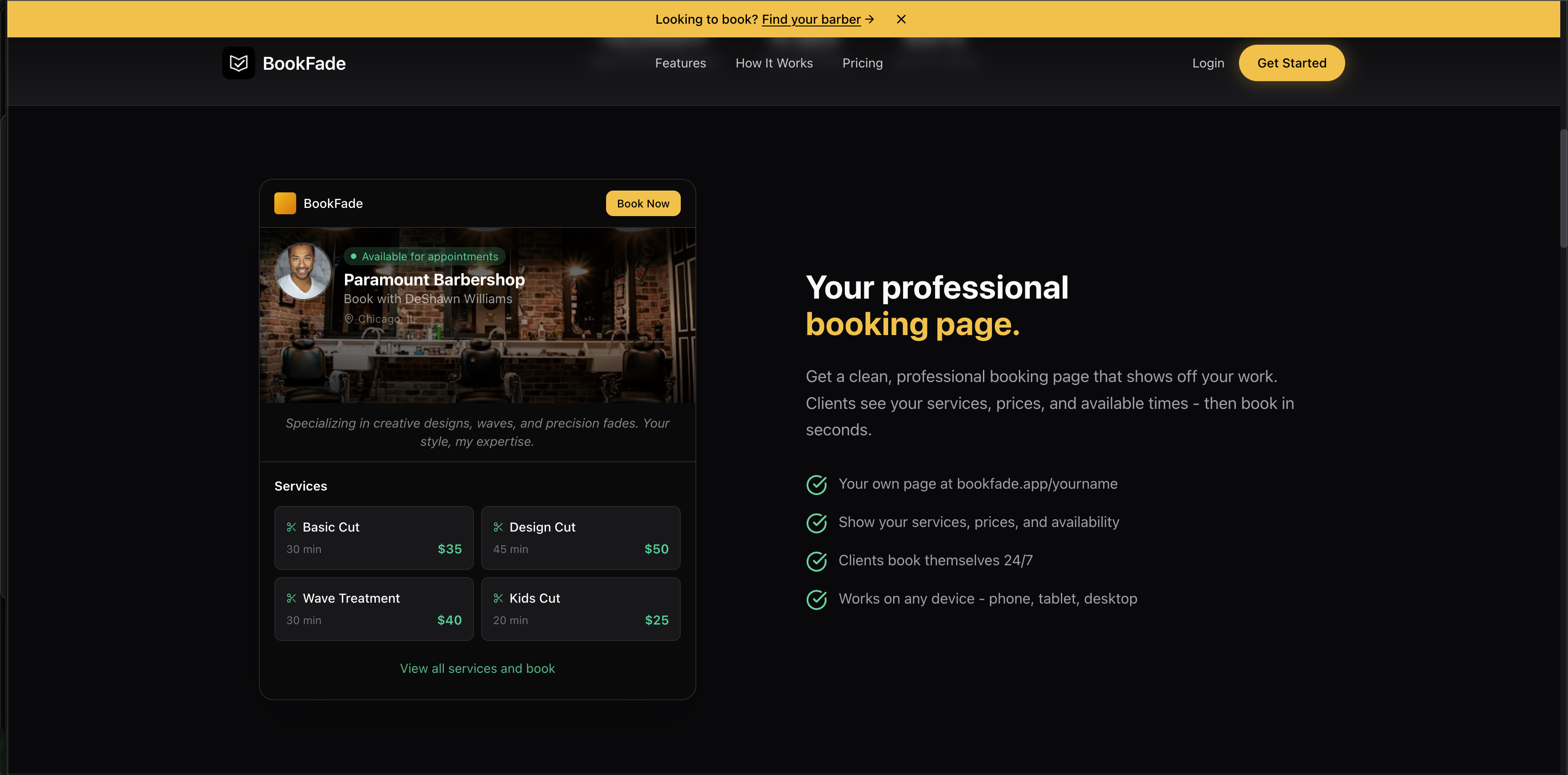Screen dimensions: 1568x775
Task: Click the $35 price on Basic Cut
Action: pos(450,549)
